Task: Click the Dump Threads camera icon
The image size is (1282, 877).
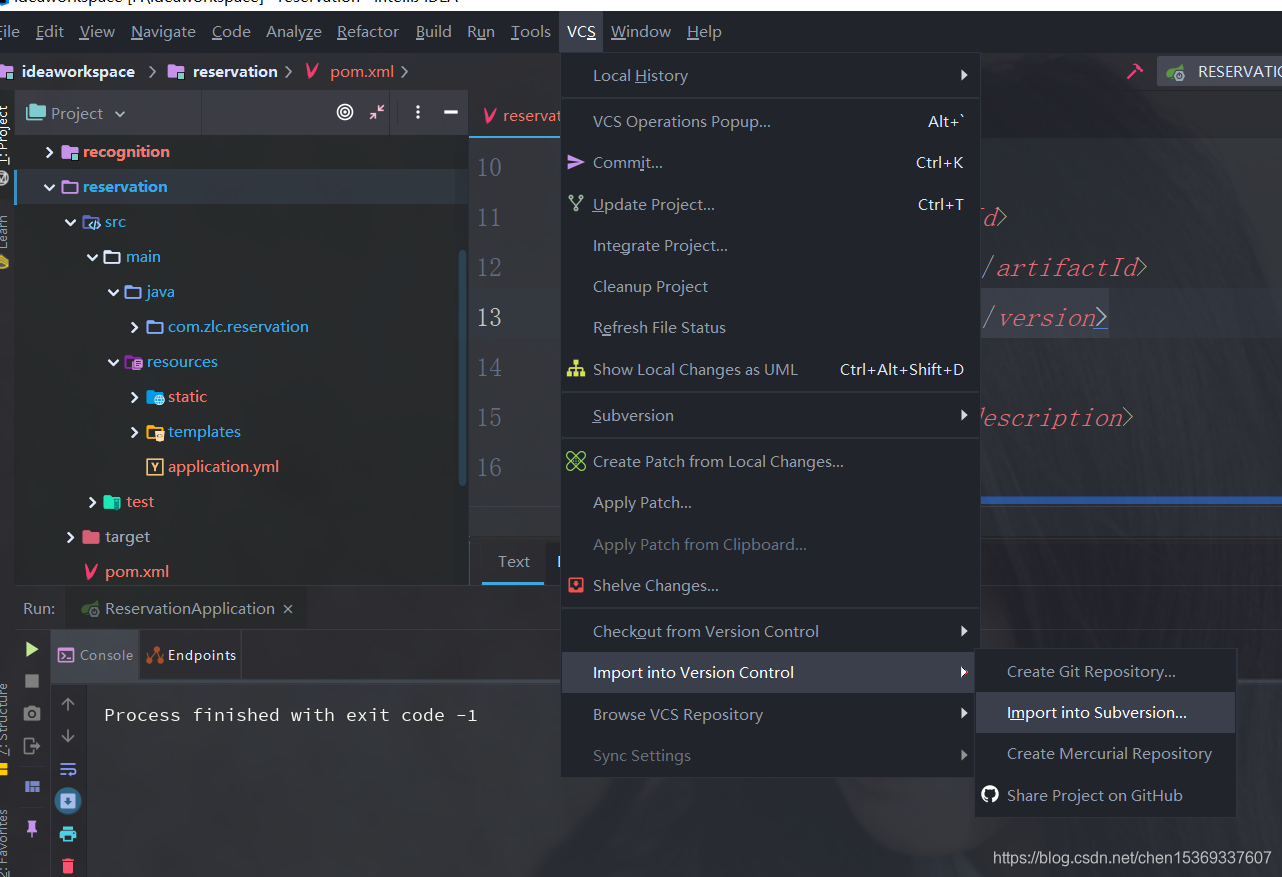Action: [32, 713]
